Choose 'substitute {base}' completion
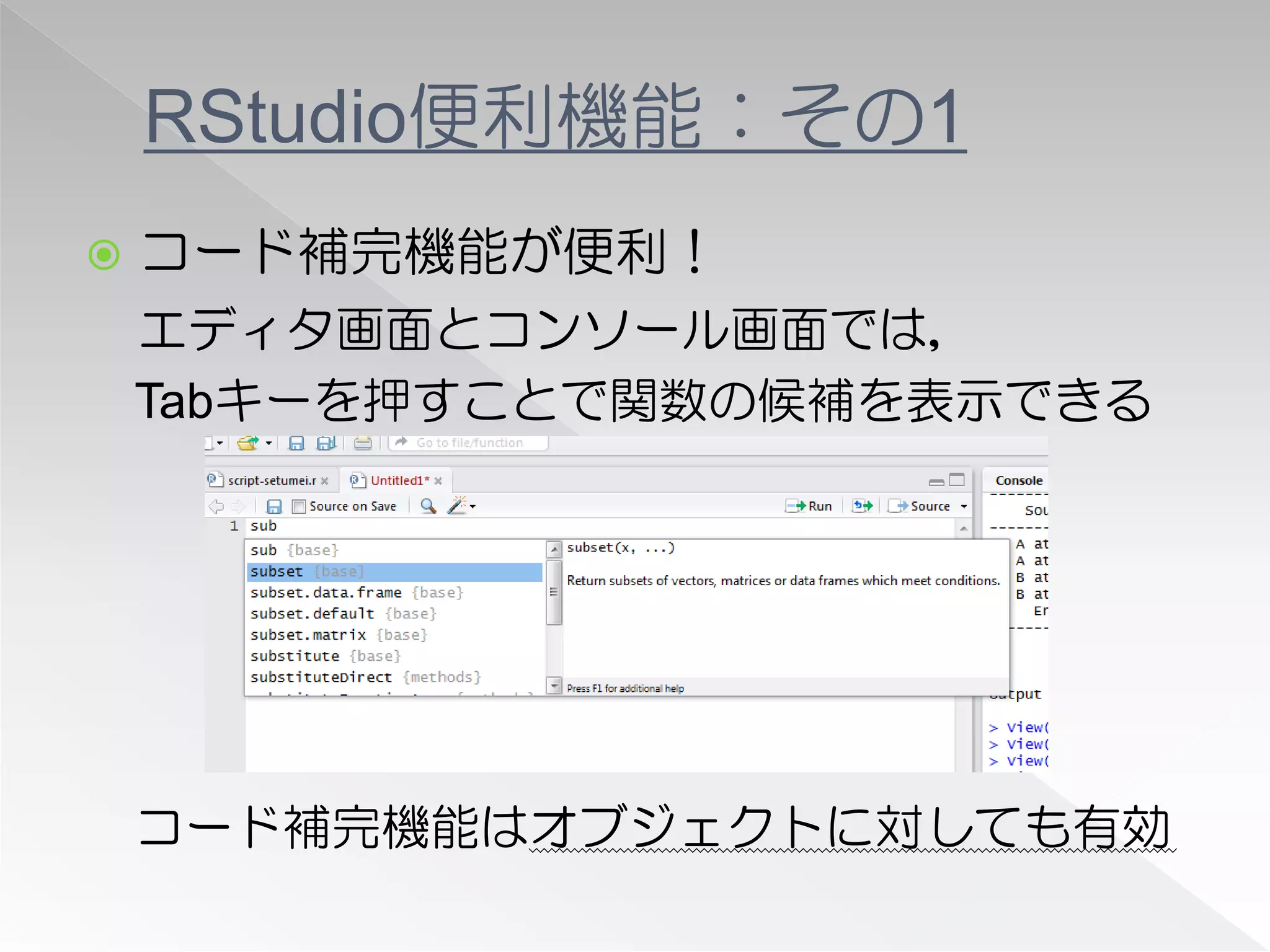1270x952 pixels. tap(394, 656)
